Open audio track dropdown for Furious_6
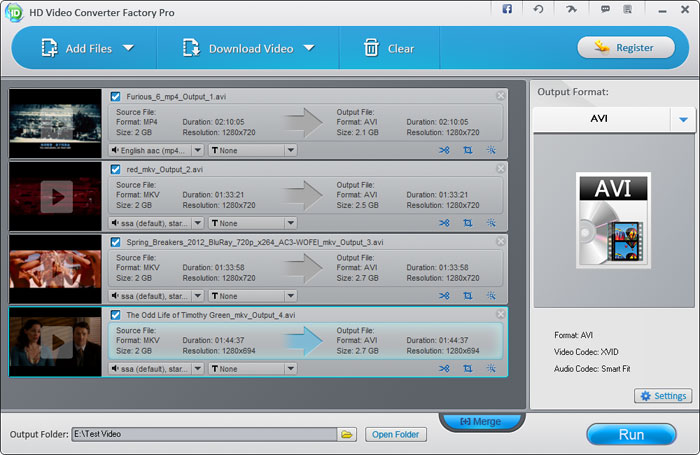700x455 pixels. 198,150
